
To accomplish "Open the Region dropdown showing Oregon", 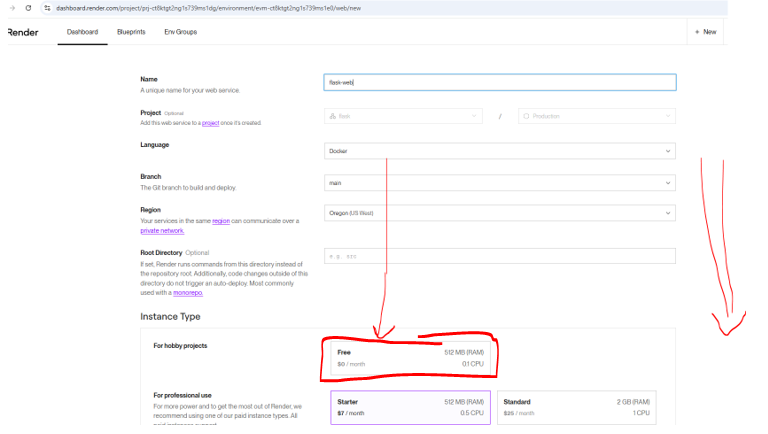I will coord(500,213).
